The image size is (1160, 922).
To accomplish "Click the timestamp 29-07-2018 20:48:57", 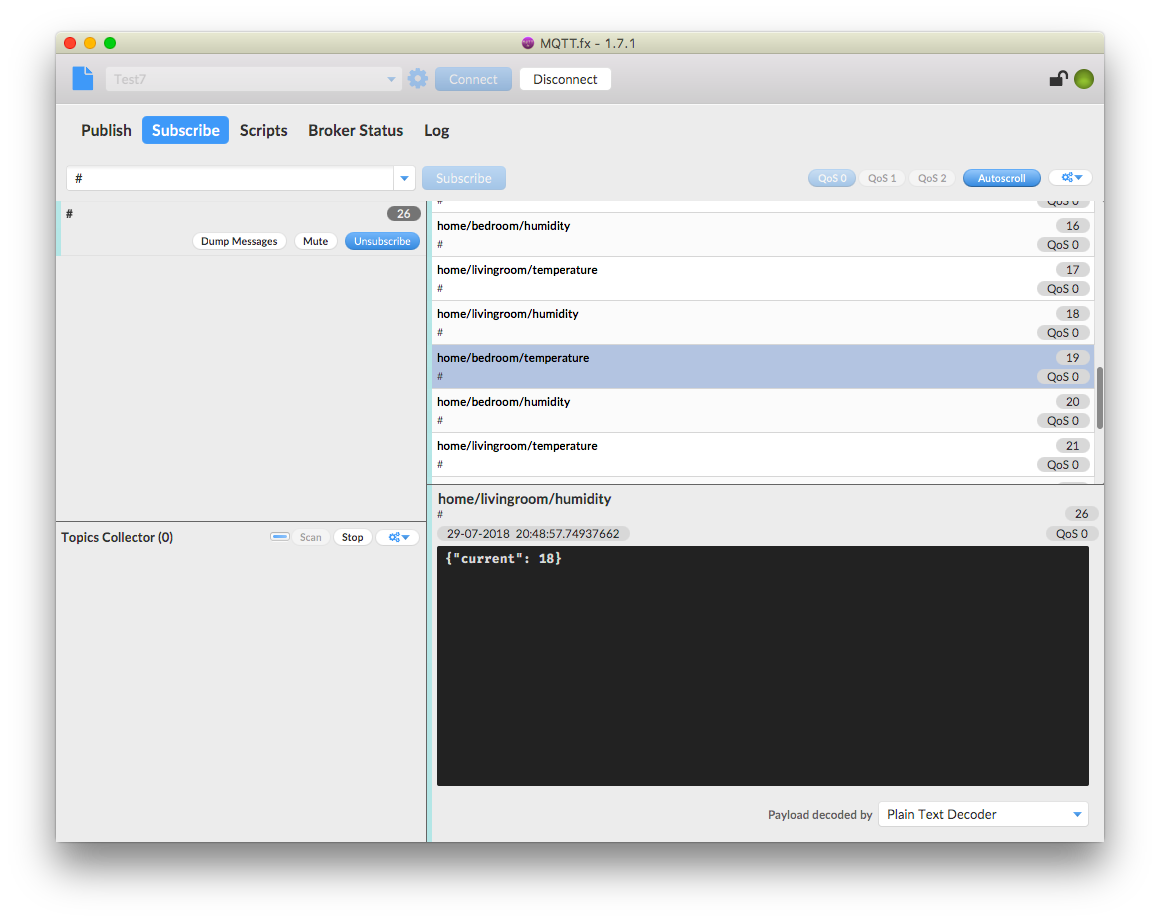I will 533,534.
